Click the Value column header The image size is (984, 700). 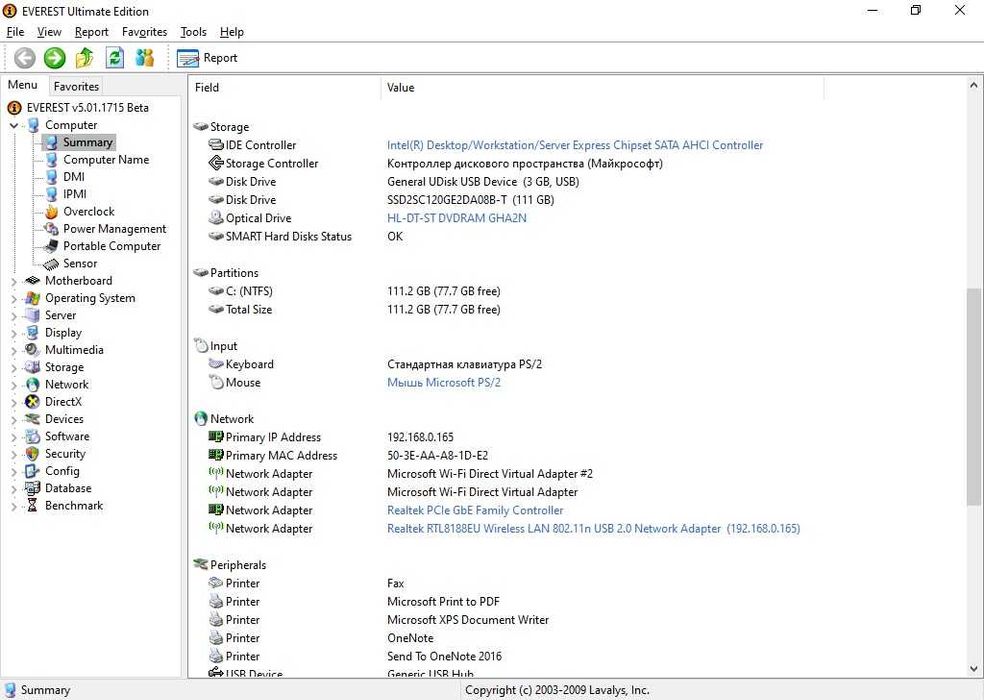pos(602,87)
